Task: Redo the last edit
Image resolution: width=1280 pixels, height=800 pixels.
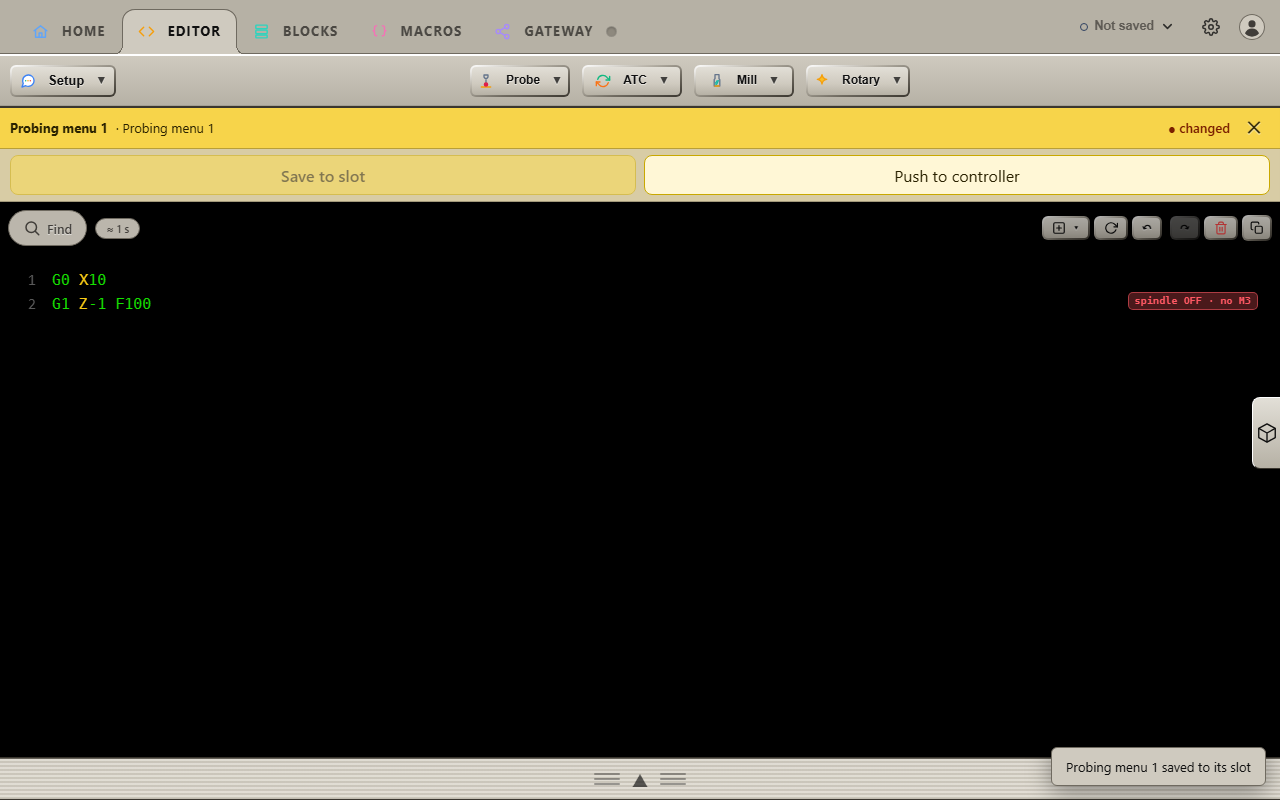Action: pyautogui.click(x=1185, y=228)
